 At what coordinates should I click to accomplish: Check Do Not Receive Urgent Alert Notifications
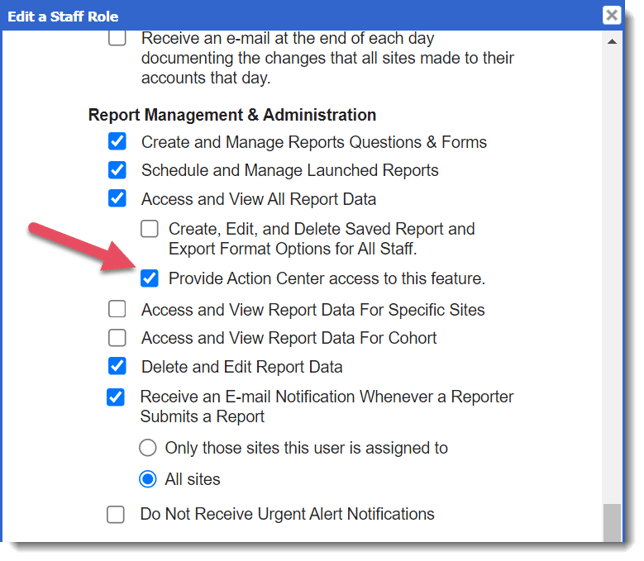117,514
